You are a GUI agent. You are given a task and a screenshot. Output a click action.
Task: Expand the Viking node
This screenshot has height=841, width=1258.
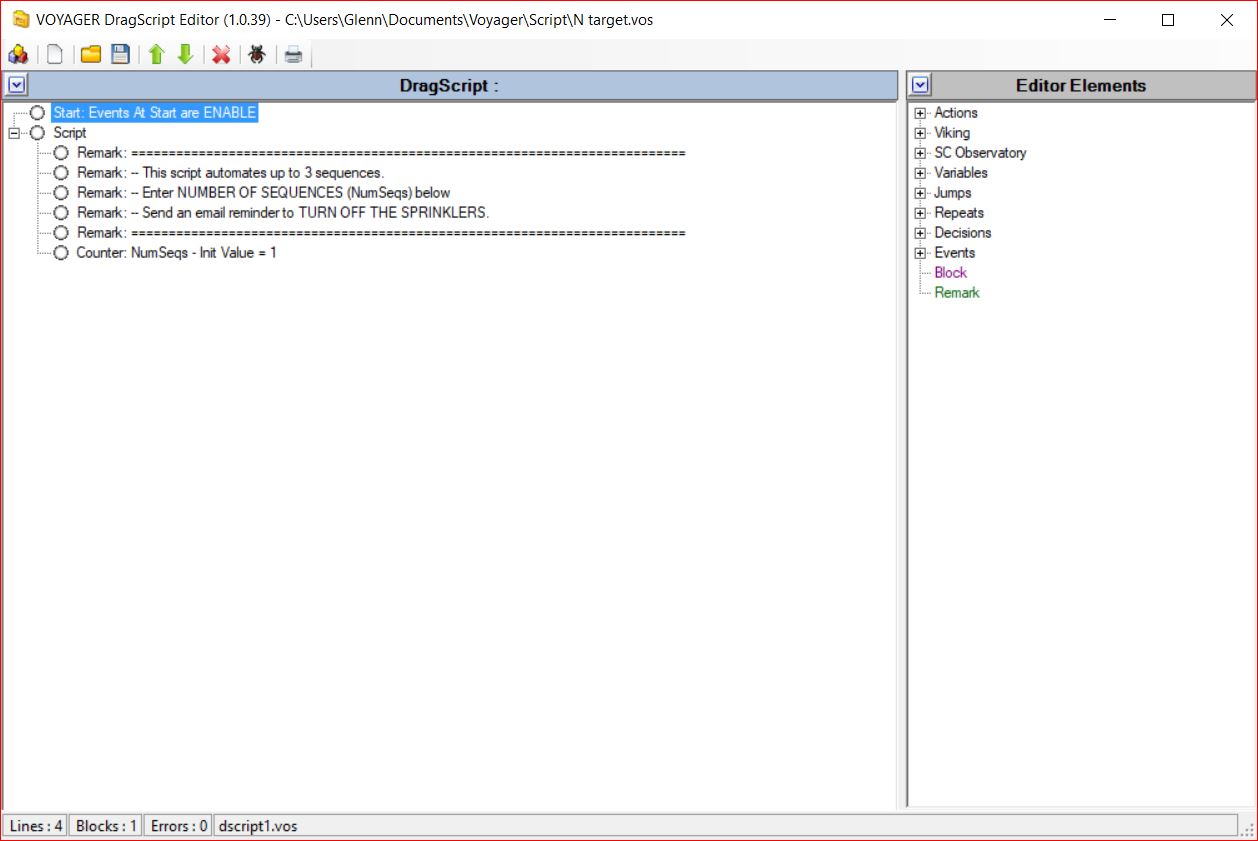(921, 133)
